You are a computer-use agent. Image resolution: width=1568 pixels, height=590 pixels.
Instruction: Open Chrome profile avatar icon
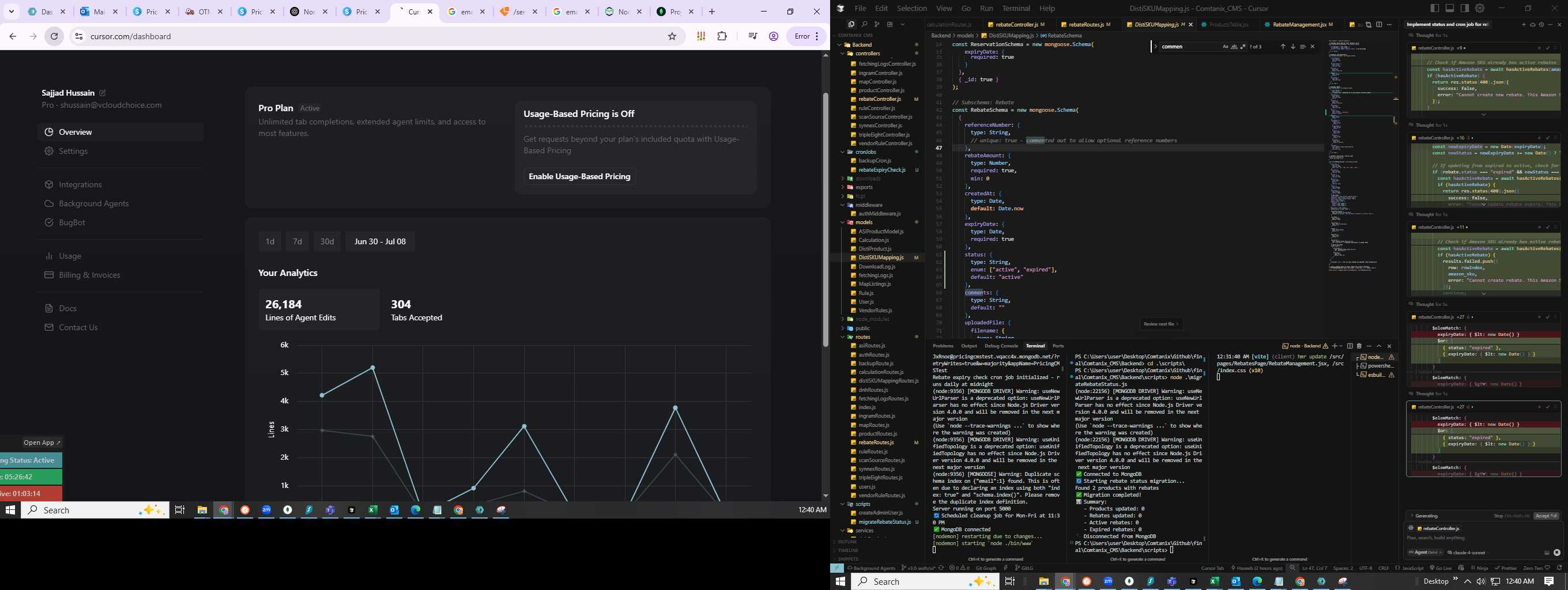(774, 36)
